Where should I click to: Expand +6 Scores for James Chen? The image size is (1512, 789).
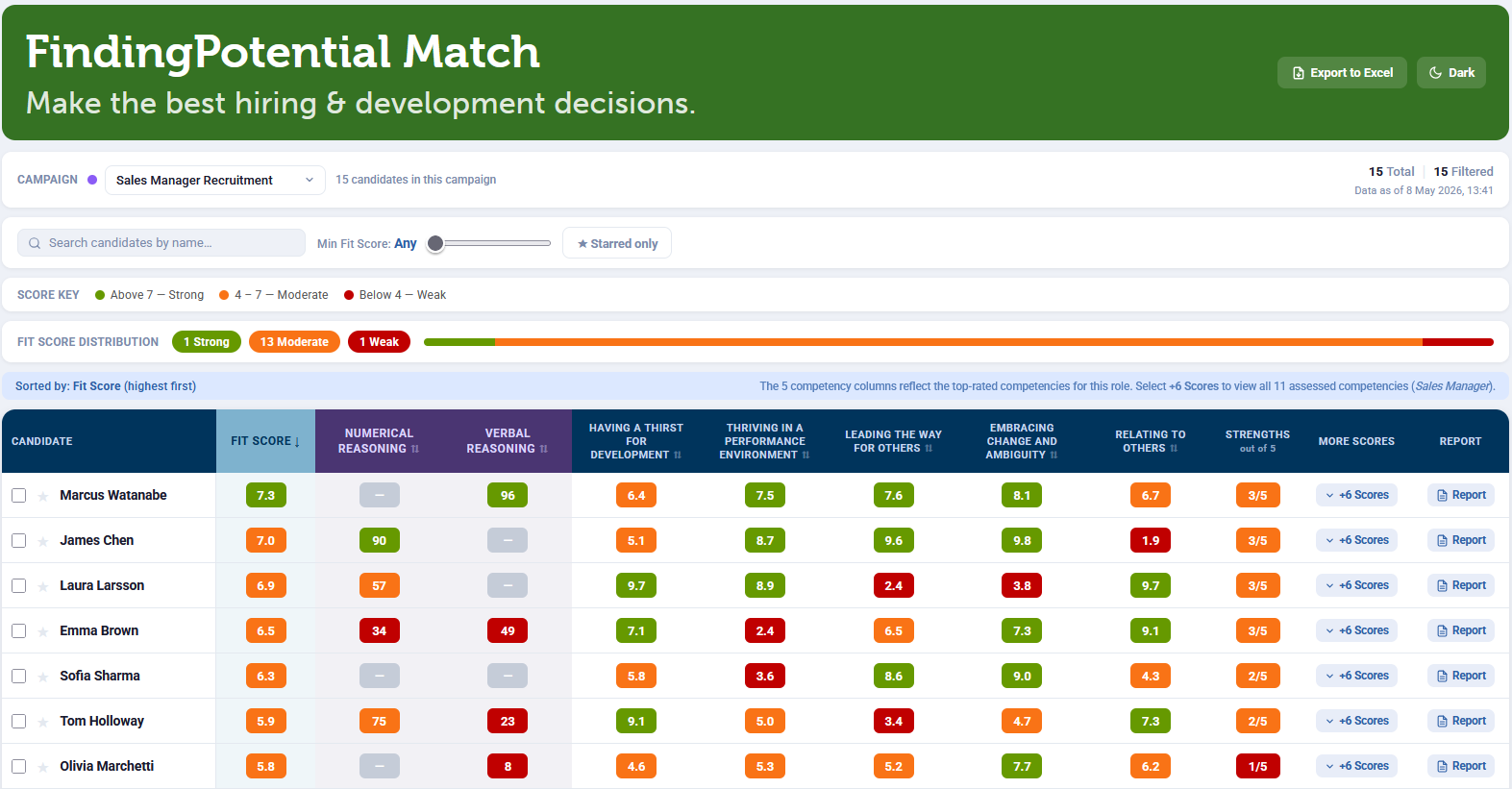[x=1357, y=540]
